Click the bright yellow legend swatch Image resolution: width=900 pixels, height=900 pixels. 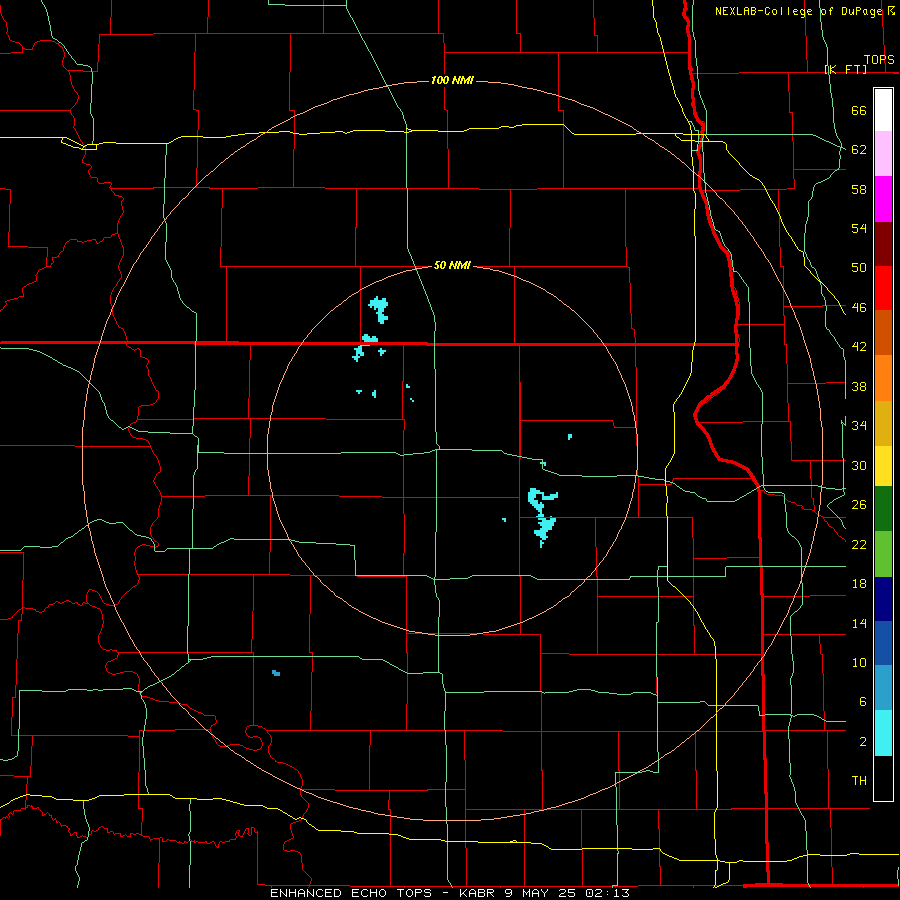point(883,465)
